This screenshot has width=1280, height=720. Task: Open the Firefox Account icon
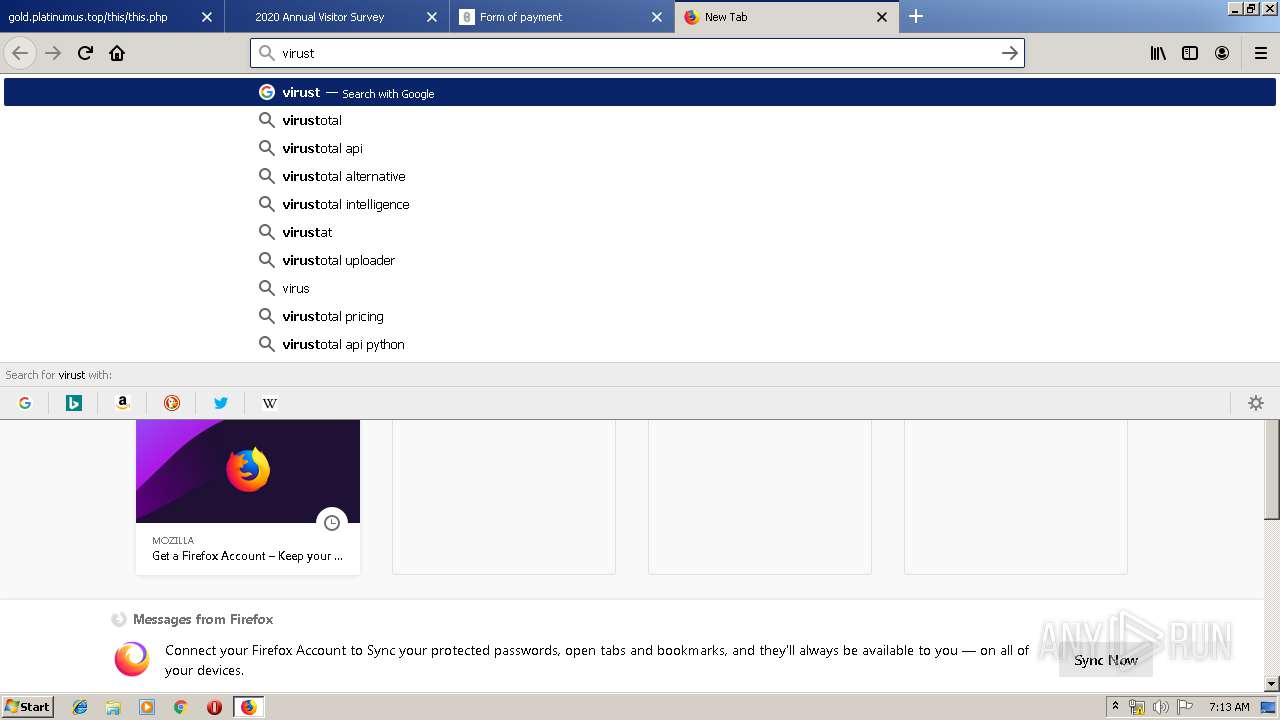(x=1222, y=53)
